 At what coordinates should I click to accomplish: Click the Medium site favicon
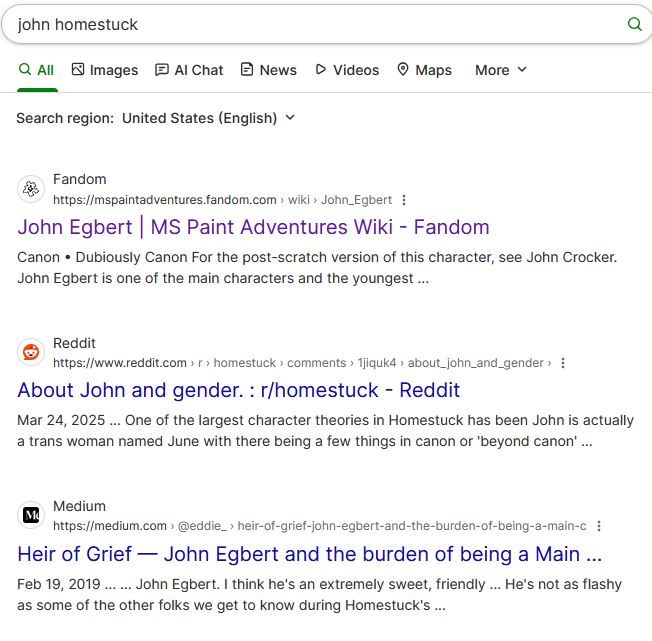click(x=31, y=515)
